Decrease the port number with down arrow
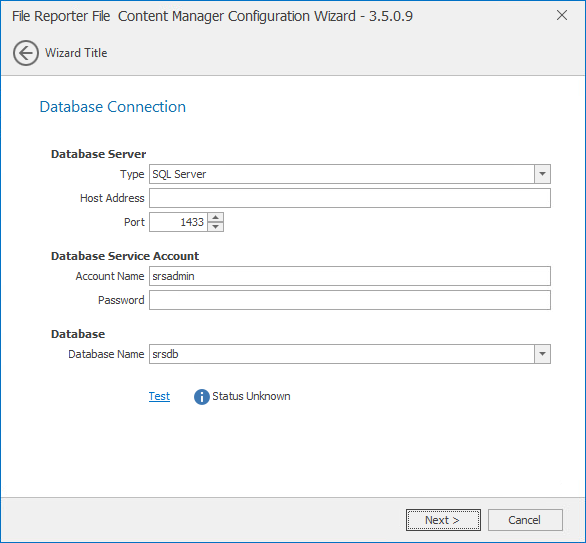This screenshot has height=543, width=586. pos(216,227)
